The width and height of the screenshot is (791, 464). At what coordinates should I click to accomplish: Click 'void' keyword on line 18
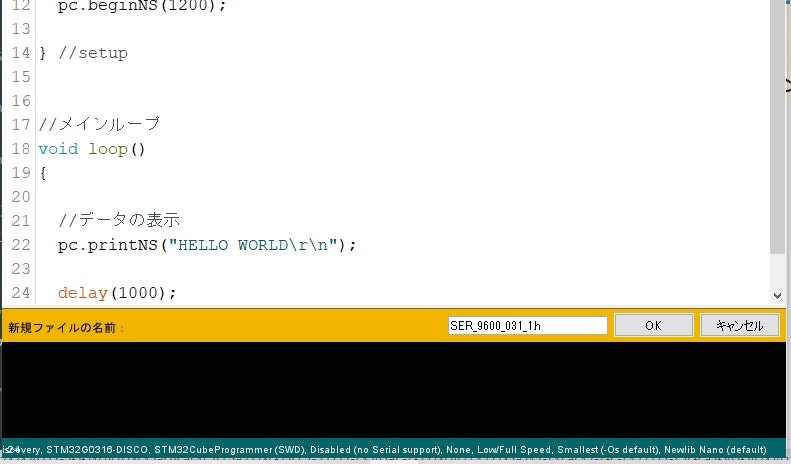point(58,149)
